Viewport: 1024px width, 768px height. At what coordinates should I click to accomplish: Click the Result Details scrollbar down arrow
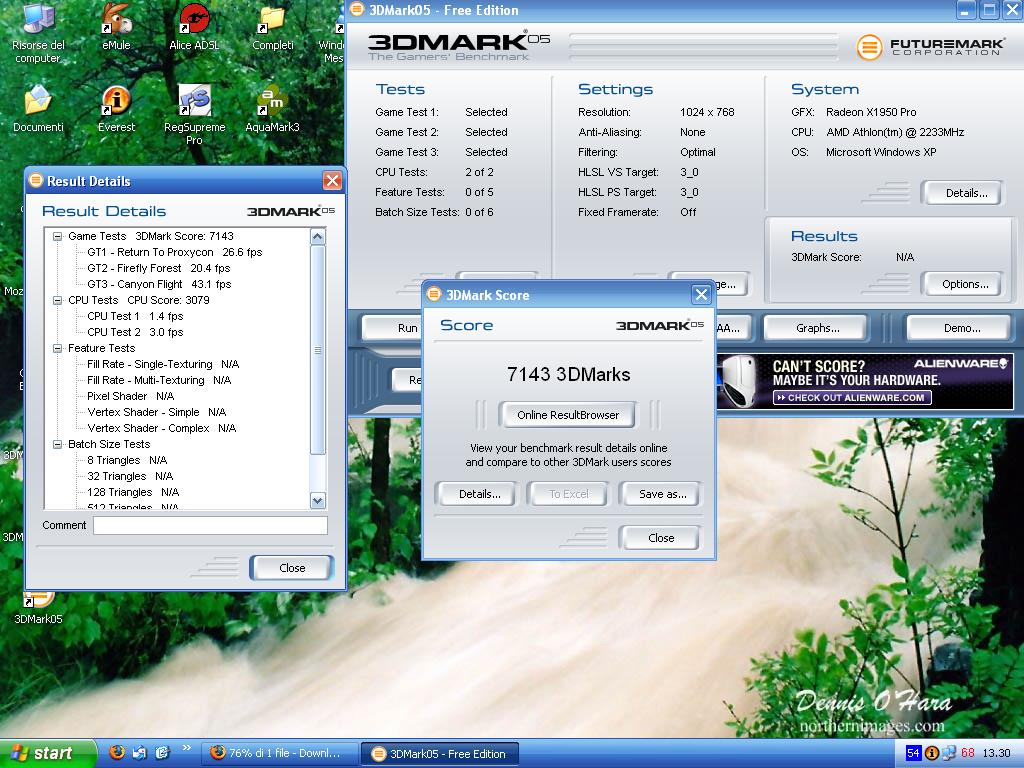coord(318,501)
